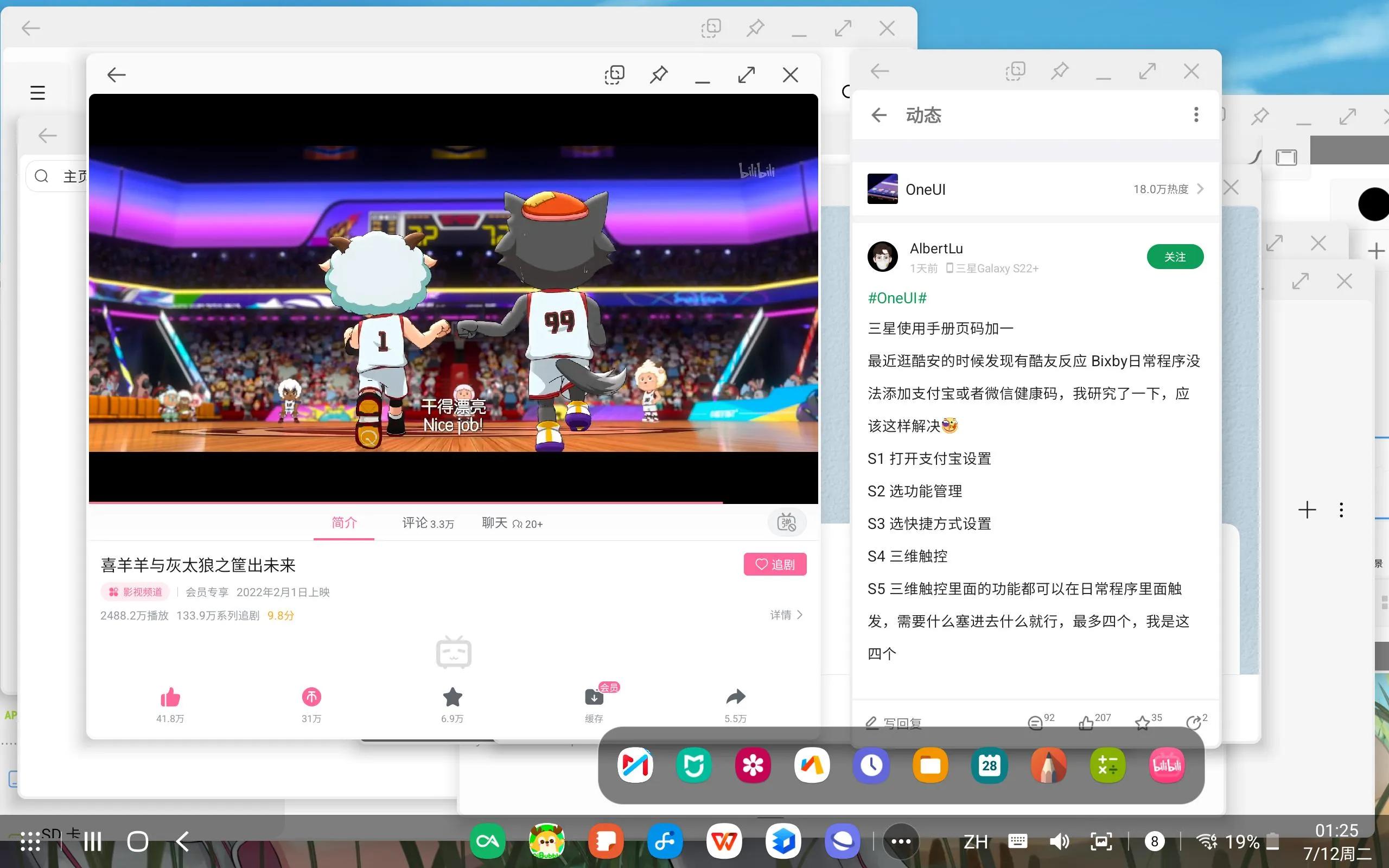
Task: Click the screenshot capture taskbar icon
Action: pos(1101,841)
